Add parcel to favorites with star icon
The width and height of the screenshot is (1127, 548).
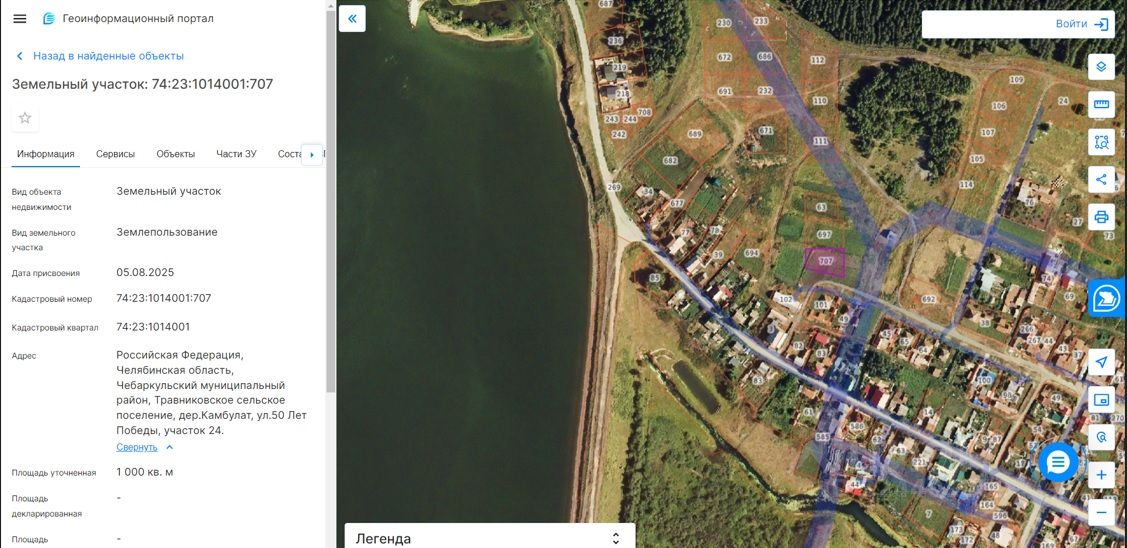[25, 118]
